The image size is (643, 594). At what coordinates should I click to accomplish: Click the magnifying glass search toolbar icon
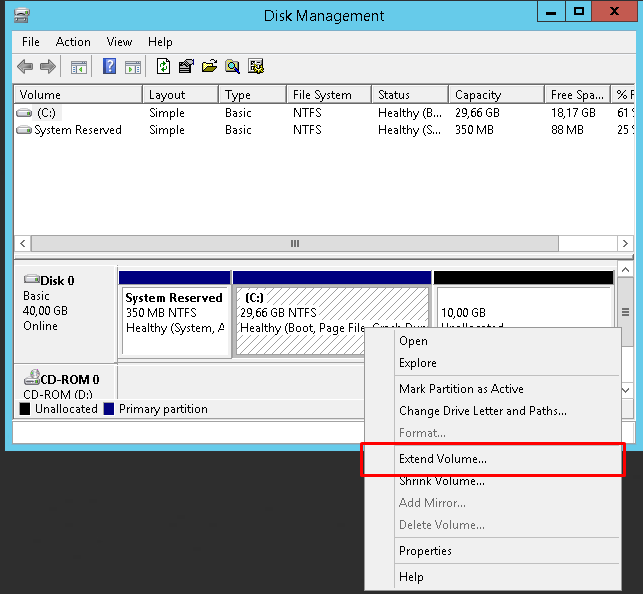tap(233, 66)
